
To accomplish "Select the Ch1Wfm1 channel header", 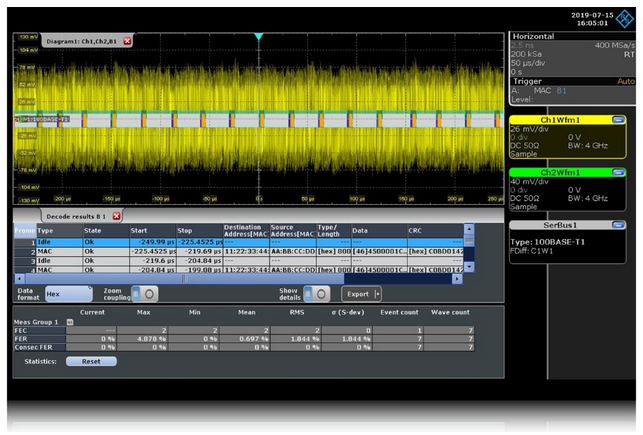I will tap(560, 120).
